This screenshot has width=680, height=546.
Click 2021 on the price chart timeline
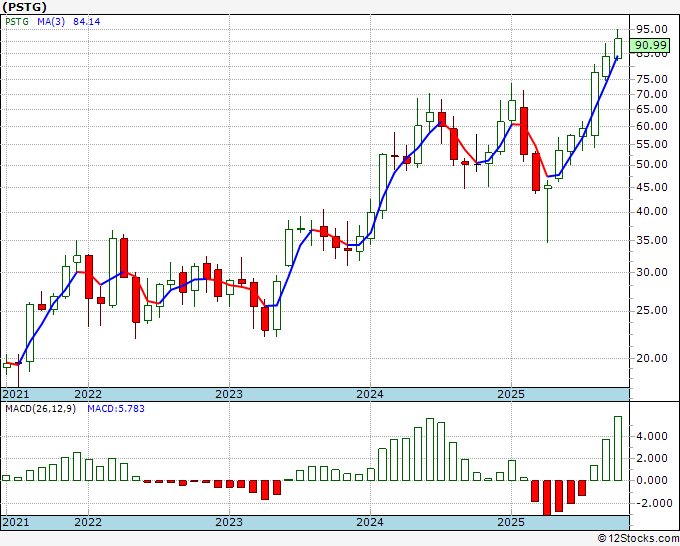click(16, 394)
